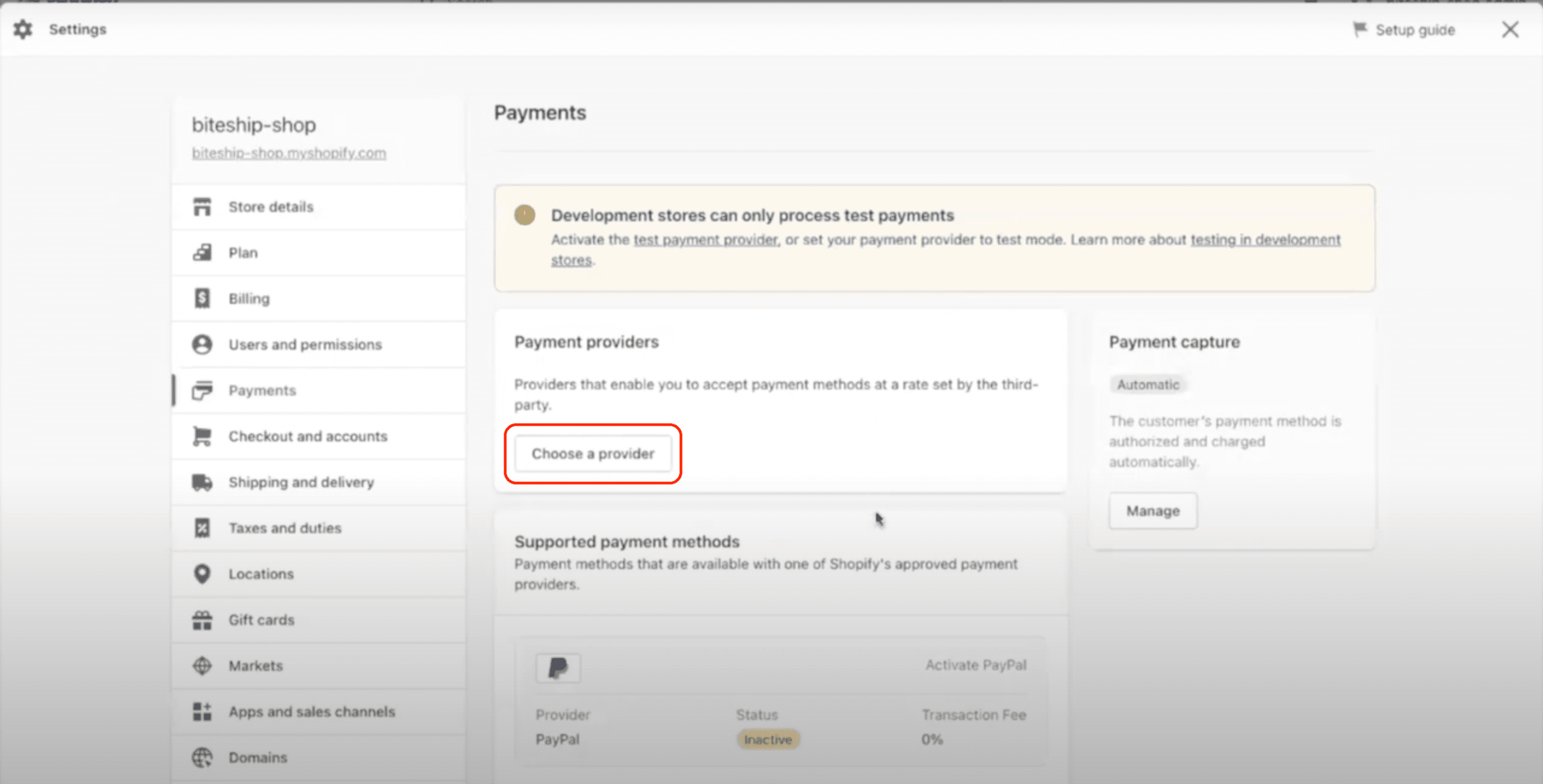Open Checkout and accounts section
1543x784 pixels.
pos(319,436)
